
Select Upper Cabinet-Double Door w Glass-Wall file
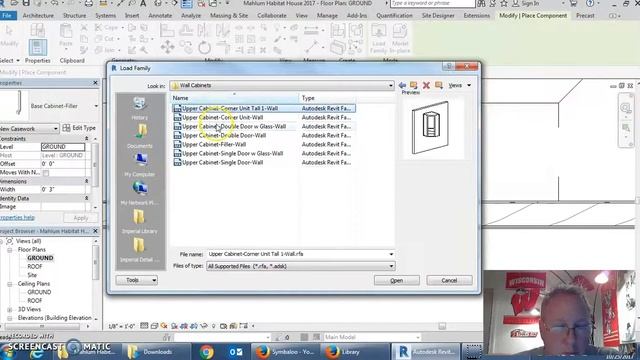point(264,127)
